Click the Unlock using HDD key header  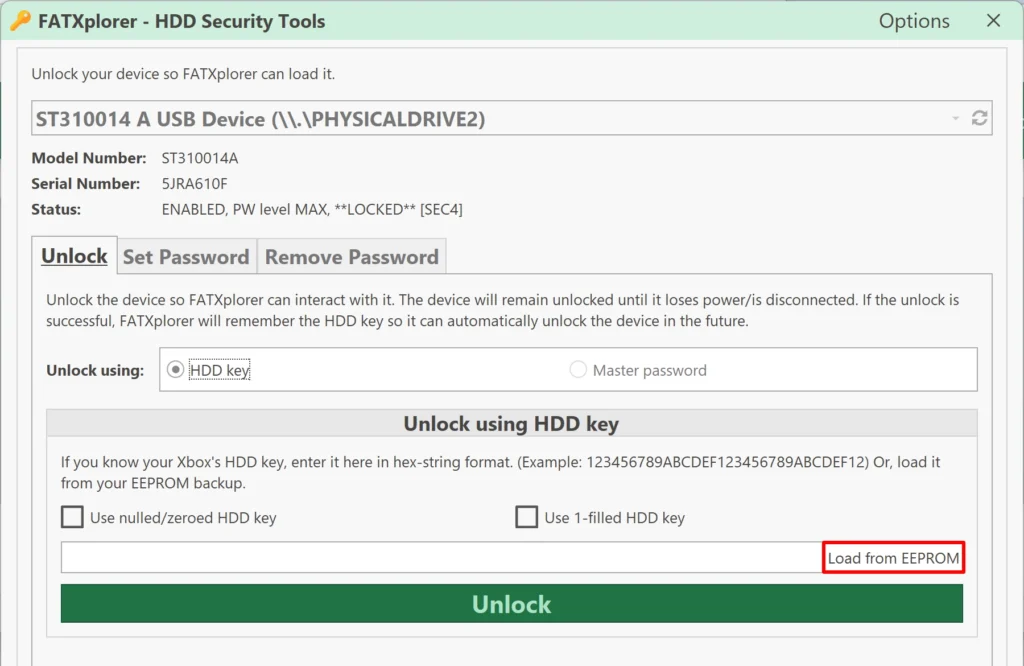click(x=511, y=423)
